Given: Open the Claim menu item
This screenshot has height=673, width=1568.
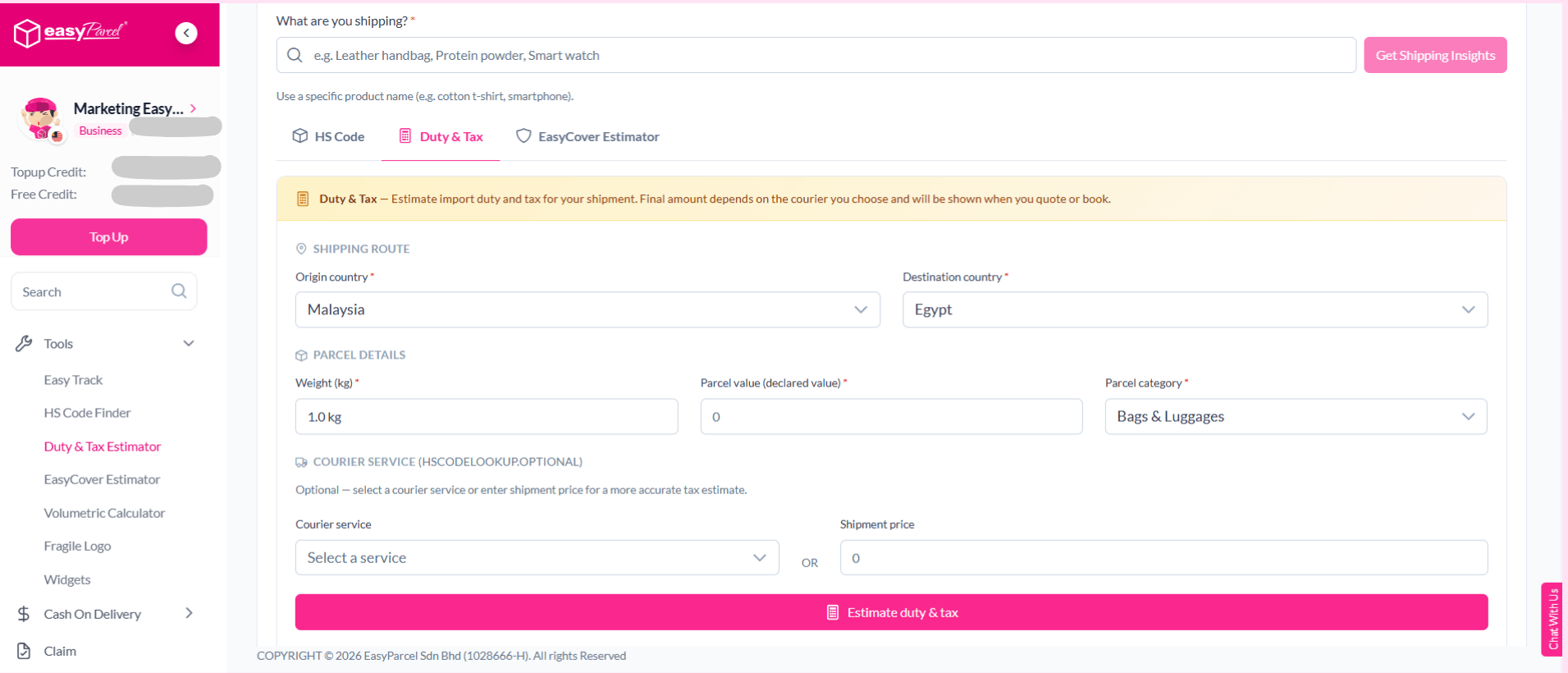Looking at the screenshot, I should click(60, 651).
